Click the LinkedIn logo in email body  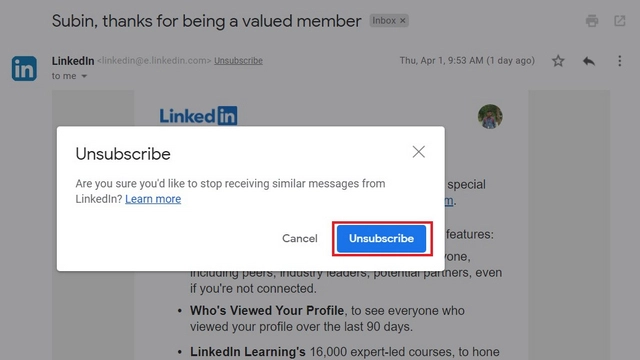(198, 116)
